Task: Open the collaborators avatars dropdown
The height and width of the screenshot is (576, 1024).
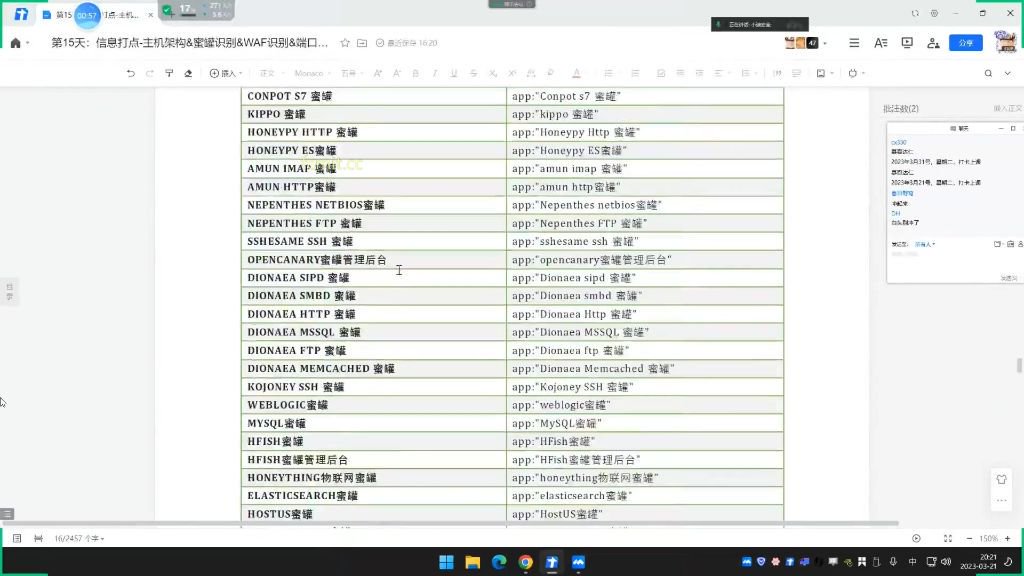Action: [806, 43]
